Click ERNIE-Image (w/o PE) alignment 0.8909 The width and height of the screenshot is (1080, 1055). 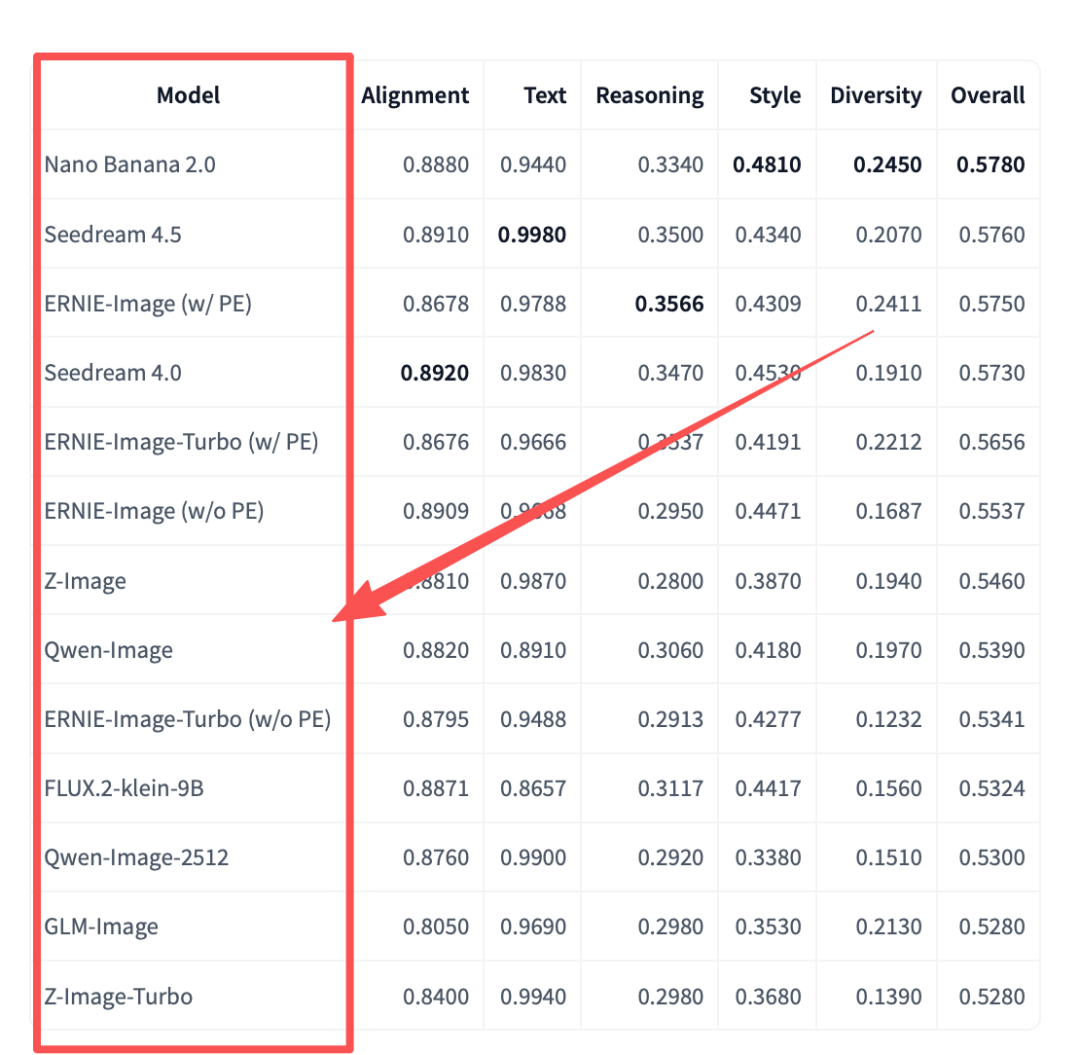pyautogui.click(x=436, y=512)
